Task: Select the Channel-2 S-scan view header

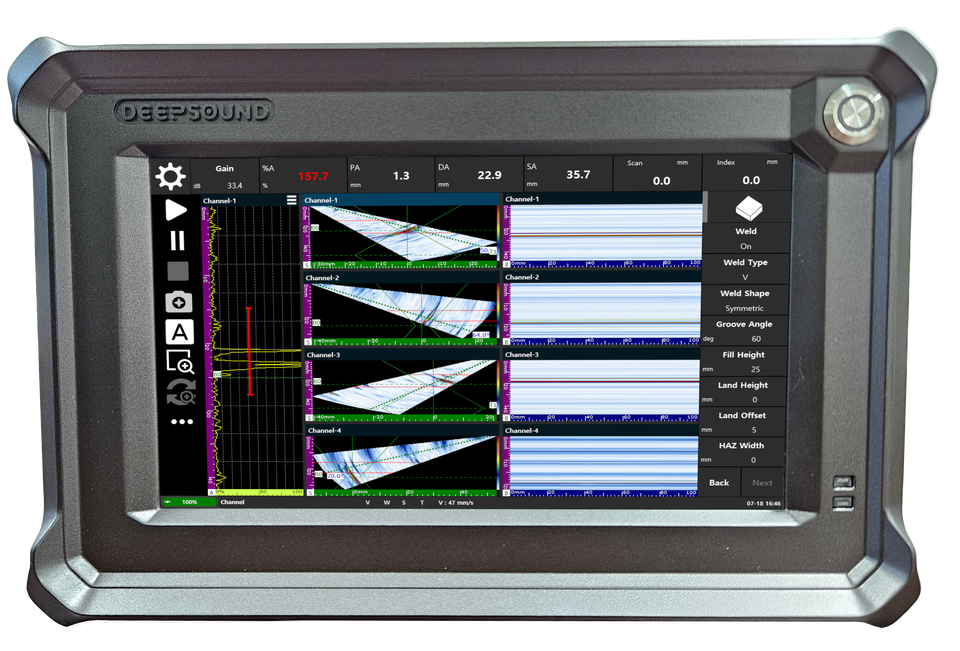Action: pyautogui.click(x=402, y=277)
